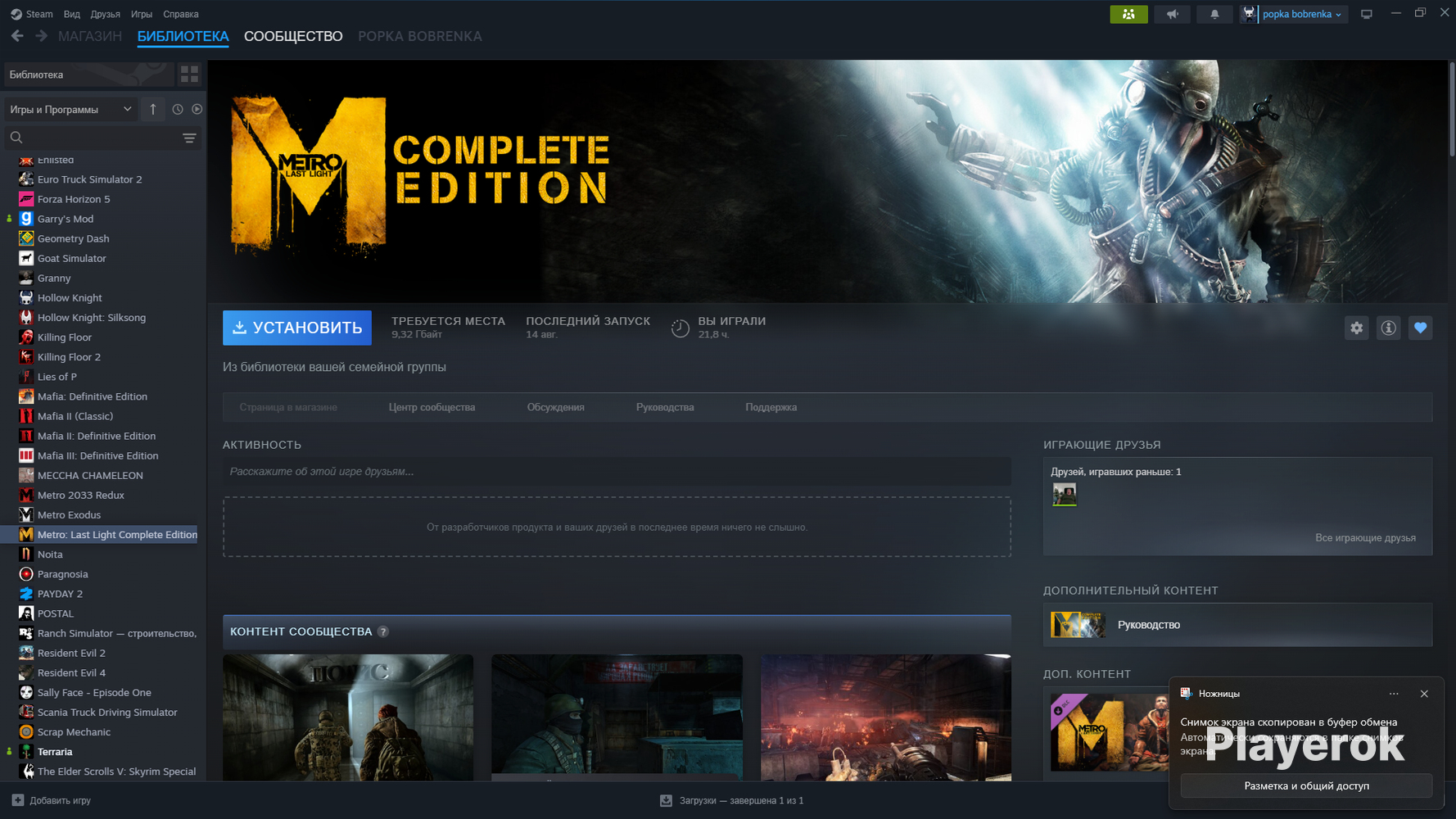Screen dimensions: 1456x819
Task: Click the Add game plus icon
Action: (18, 800)
